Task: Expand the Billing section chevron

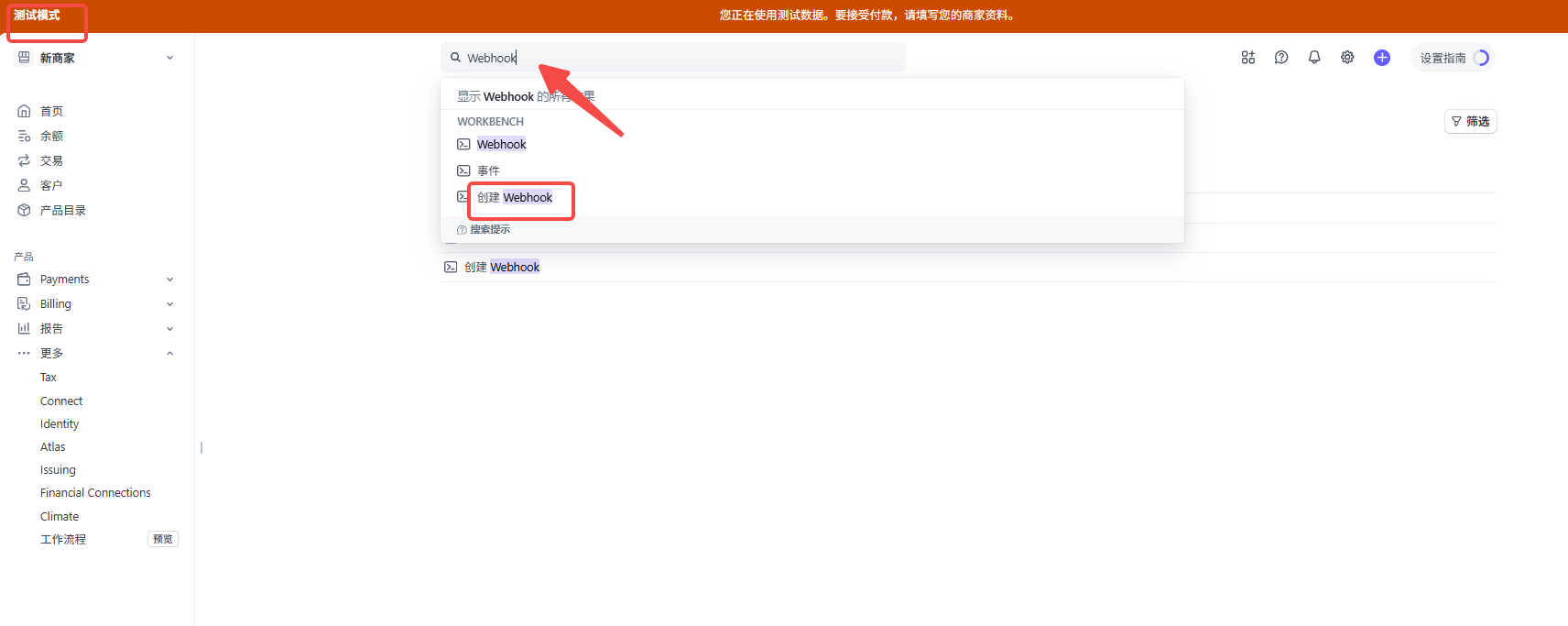Action: [169, 304]
